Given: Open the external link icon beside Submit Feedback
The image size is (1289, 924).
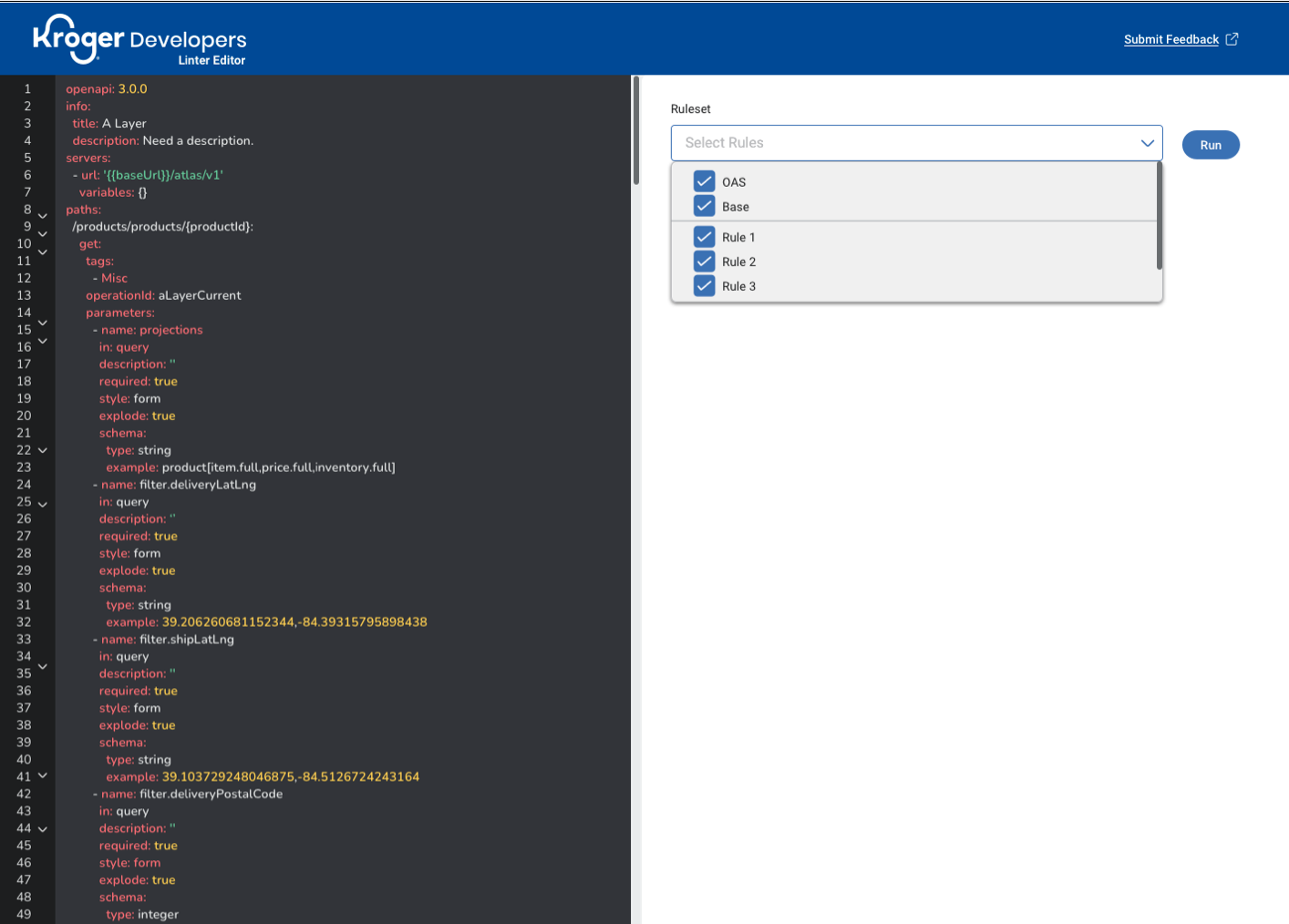Looking at the screenshot, I should coord(1232,39).
